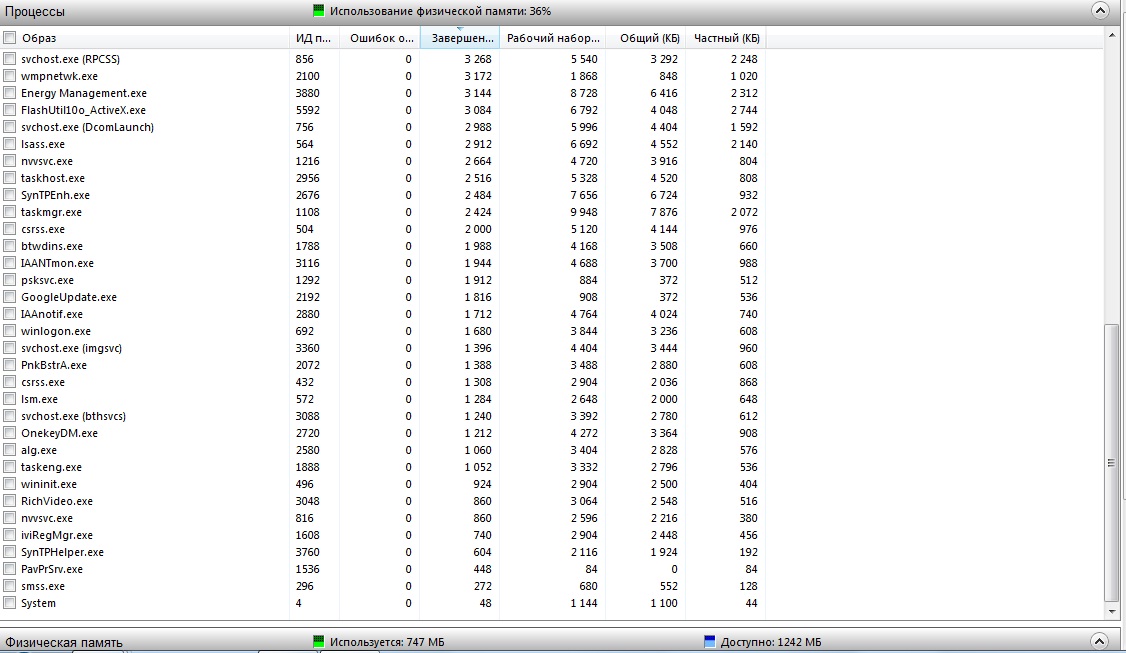Image resolution: width=1126 pixels, height=653 pixels.
Task: Click the green Используется 747 МБ swatch
Action: tap(318, 642)
